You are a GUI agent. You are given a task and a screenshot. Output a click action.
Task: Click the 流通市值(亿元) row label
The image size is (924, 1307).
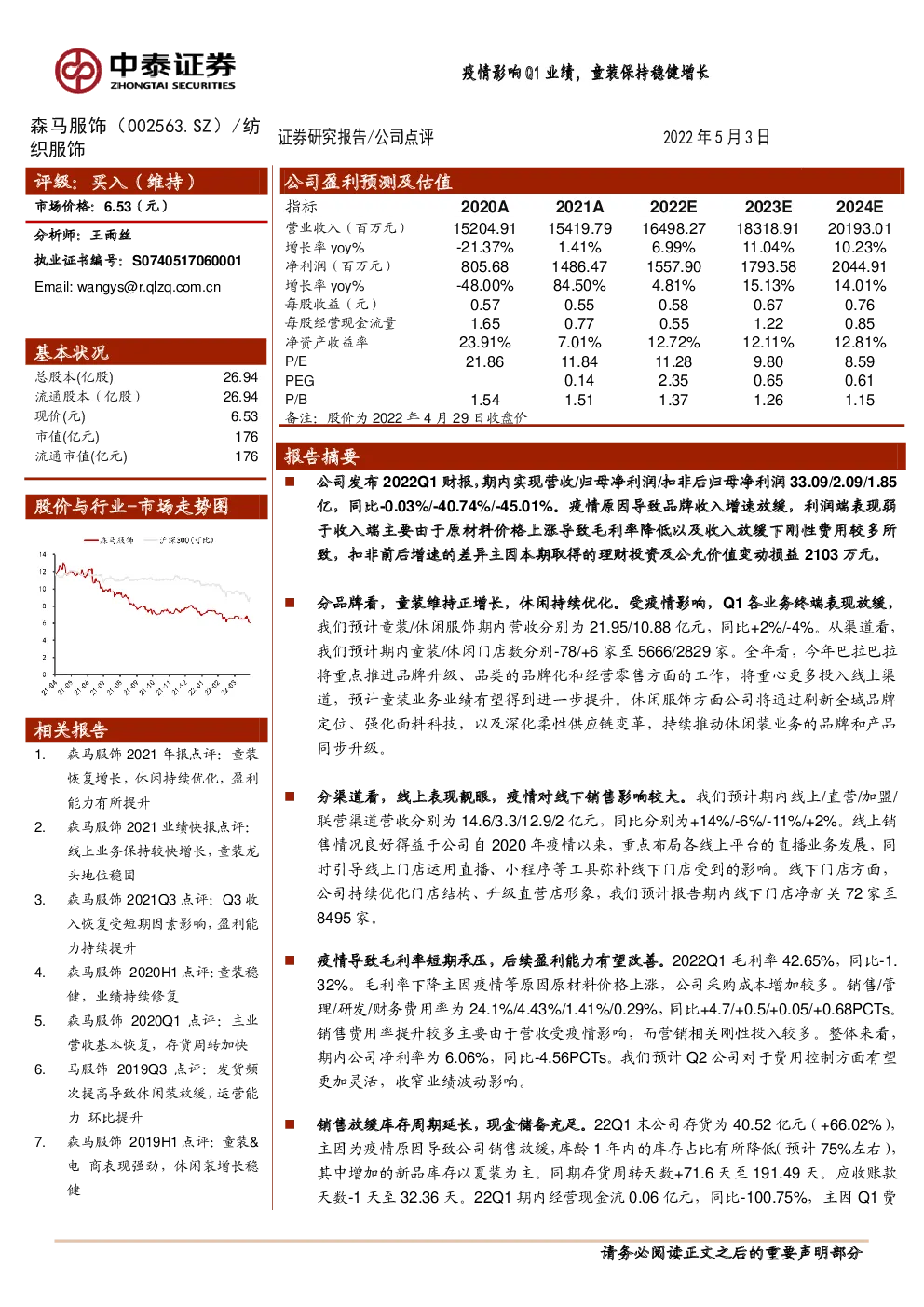pyautogui.click(x=81, y=456)
